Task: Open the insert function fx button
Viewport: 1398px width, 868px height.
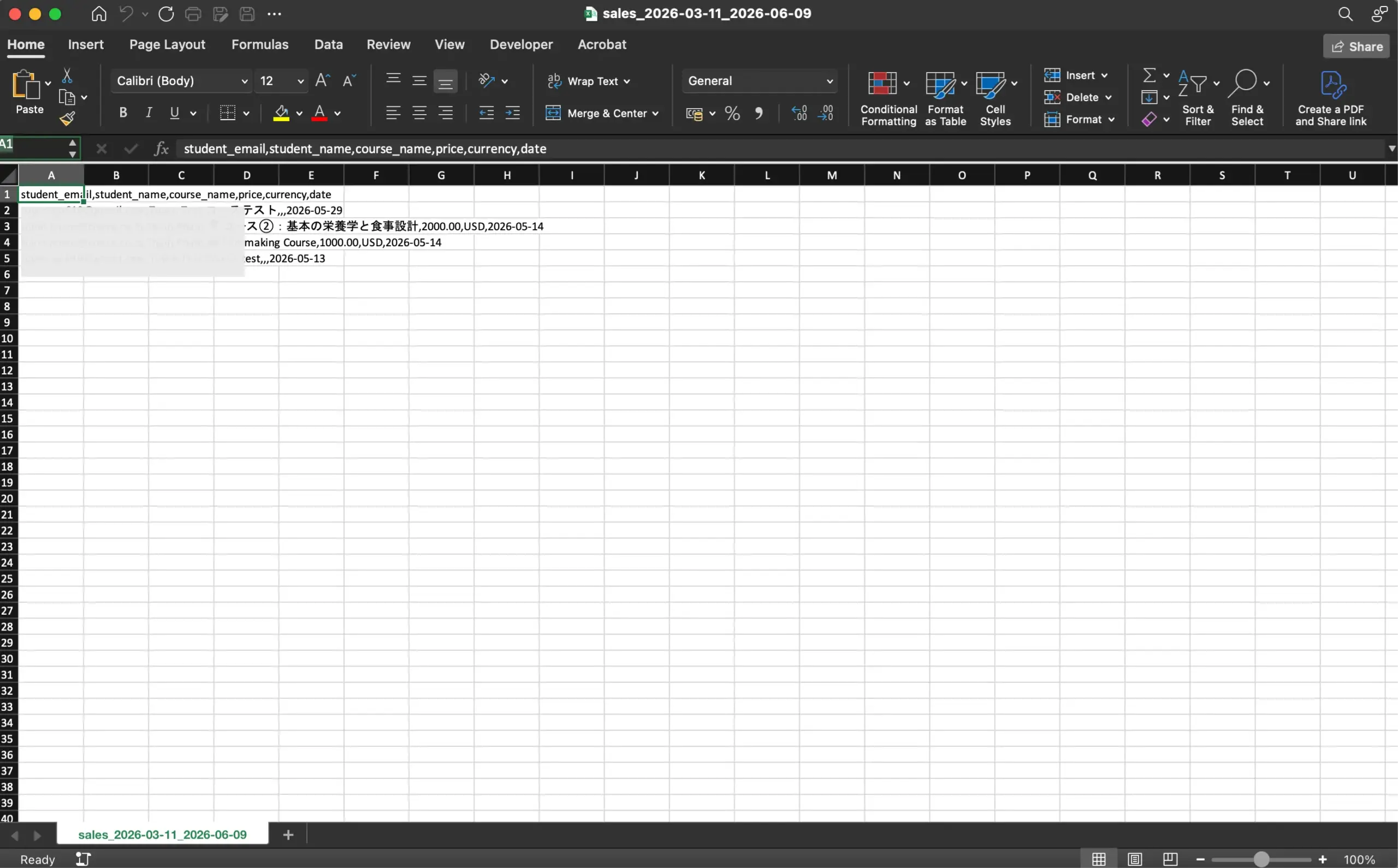Action: tap(161, 148)
